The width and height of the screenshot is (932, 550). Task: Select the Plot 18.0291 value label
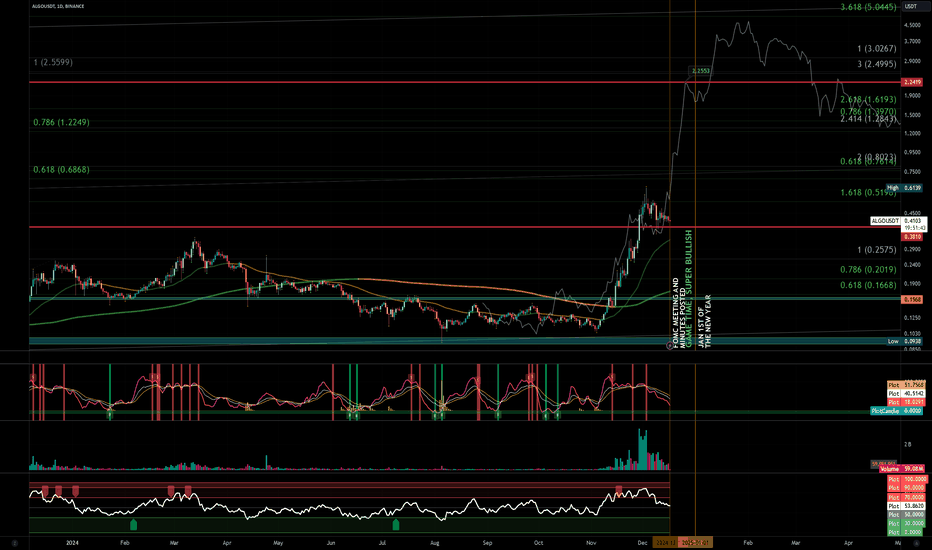pos(906,403)
